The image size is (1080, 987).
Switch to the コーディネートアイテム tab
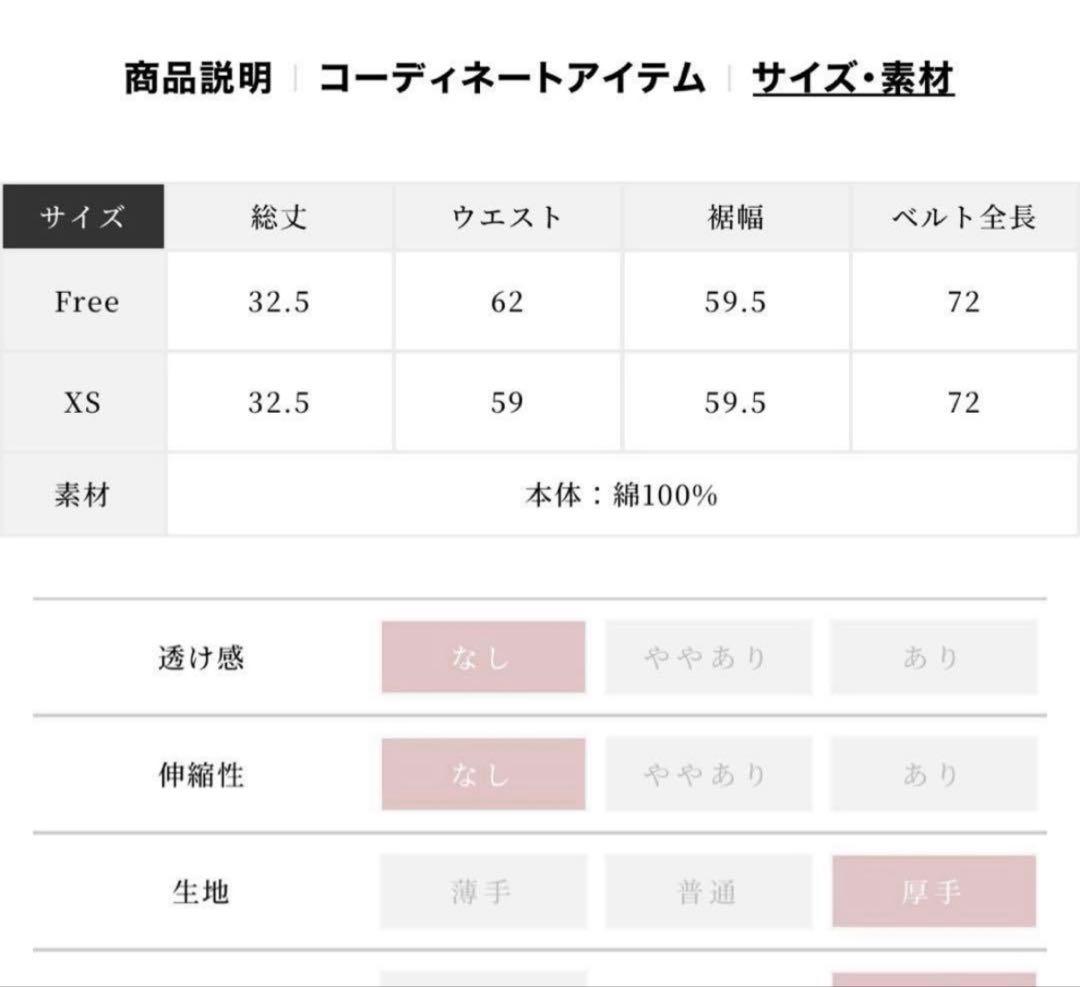click(512, 78)
